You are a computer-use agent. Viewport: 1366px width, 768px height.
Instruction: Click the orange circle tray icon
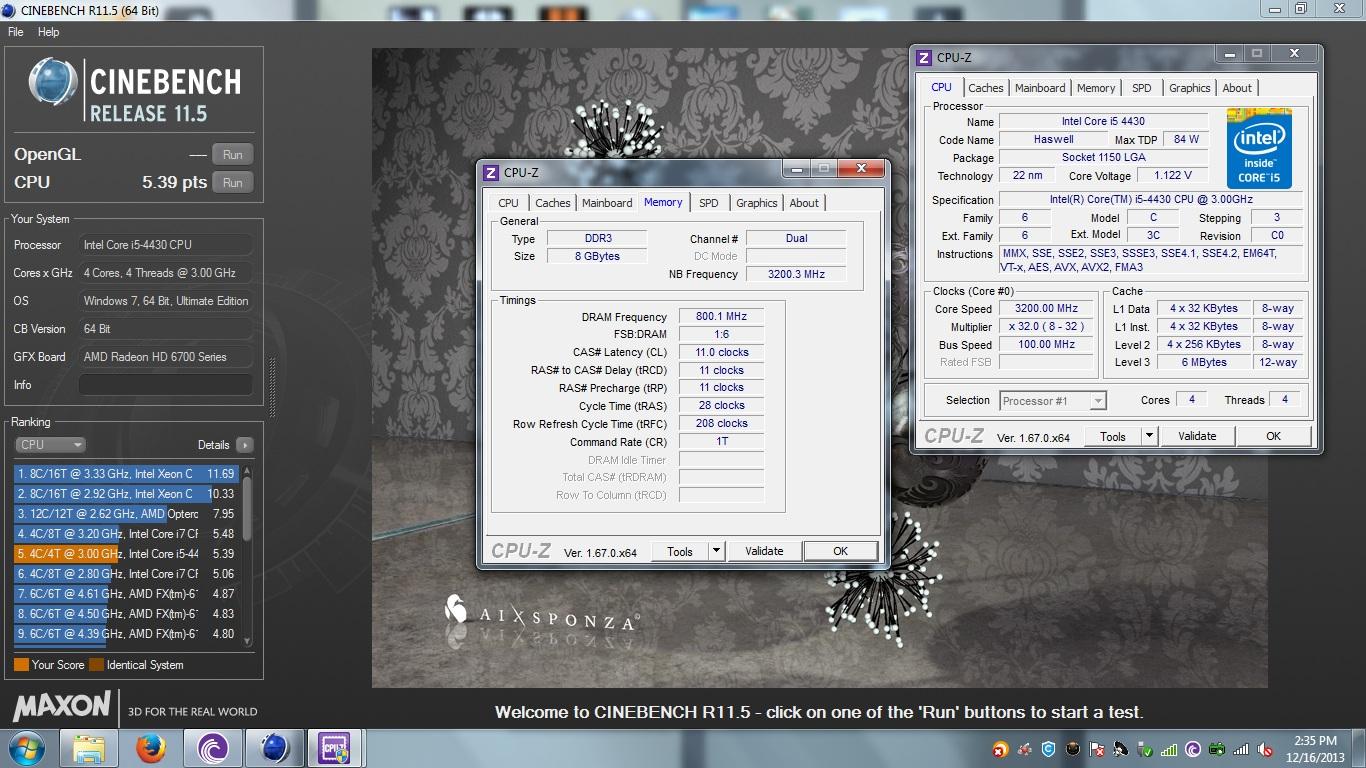[999, 749]
